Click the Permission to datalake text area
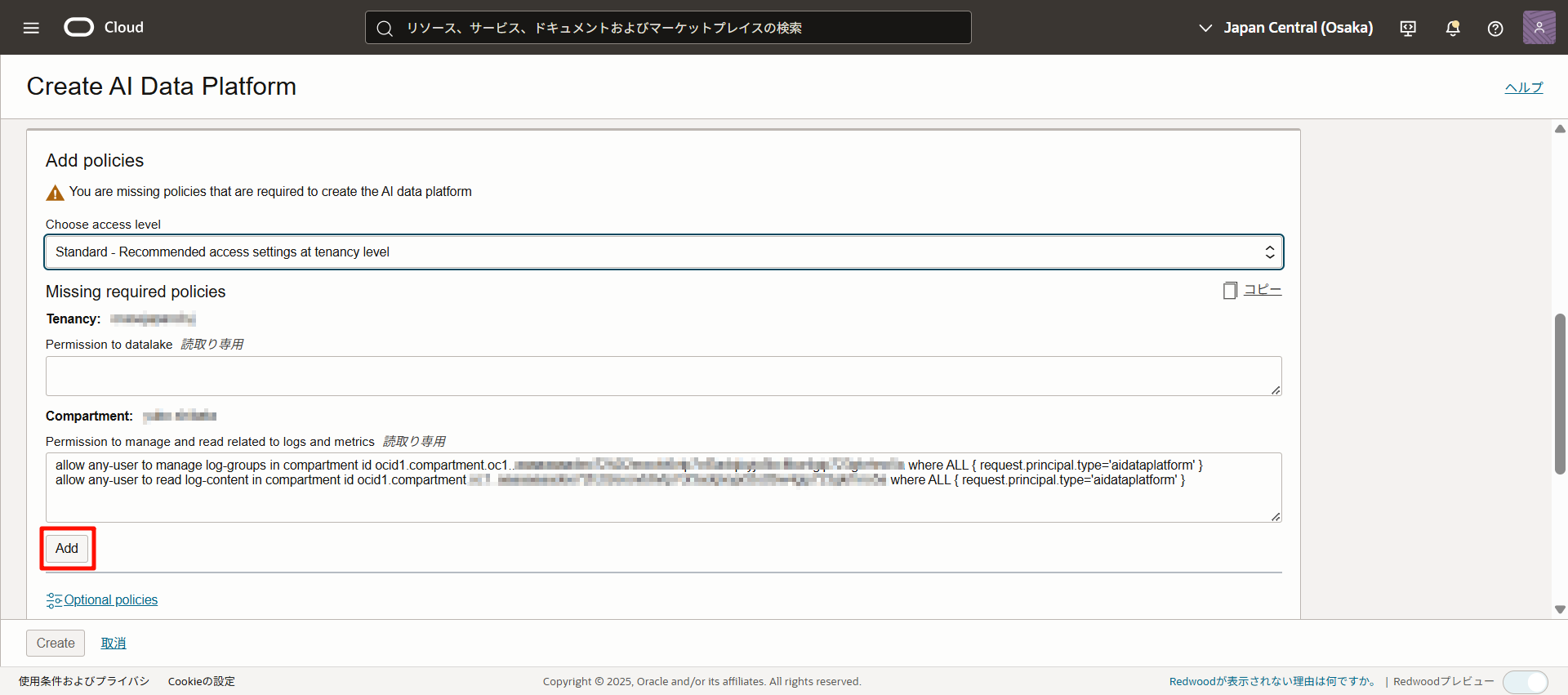Image resolution: width=1568 pixels, height=695 pixels. click(664, 376)
